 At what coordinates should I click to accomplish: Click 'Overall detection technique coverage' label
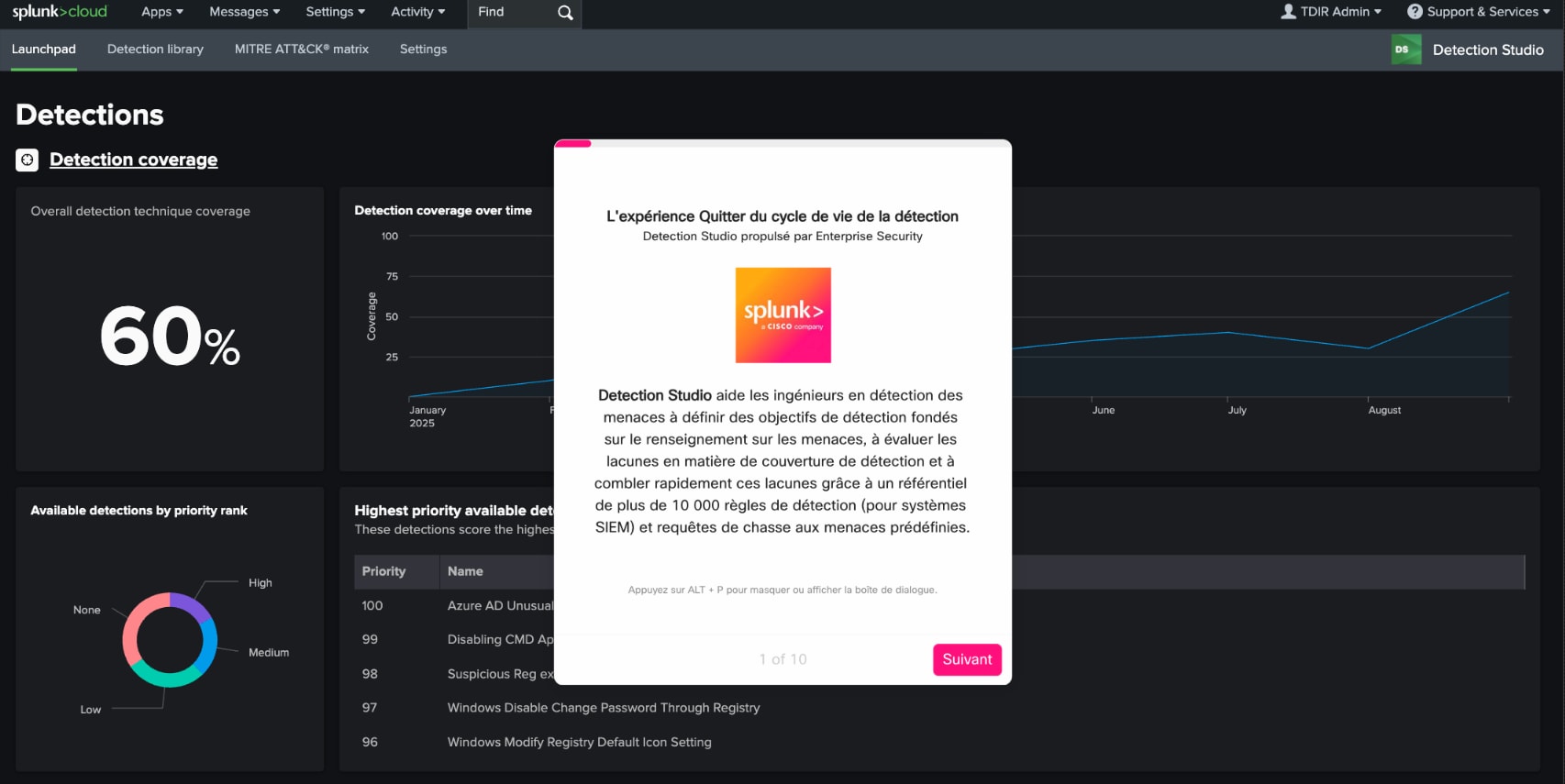coord(140,212)
